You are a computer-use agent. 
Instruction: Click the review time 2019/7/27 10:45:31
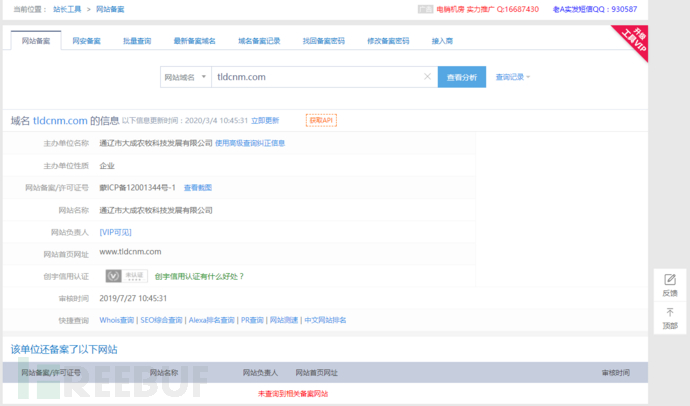tap(133, 298)
